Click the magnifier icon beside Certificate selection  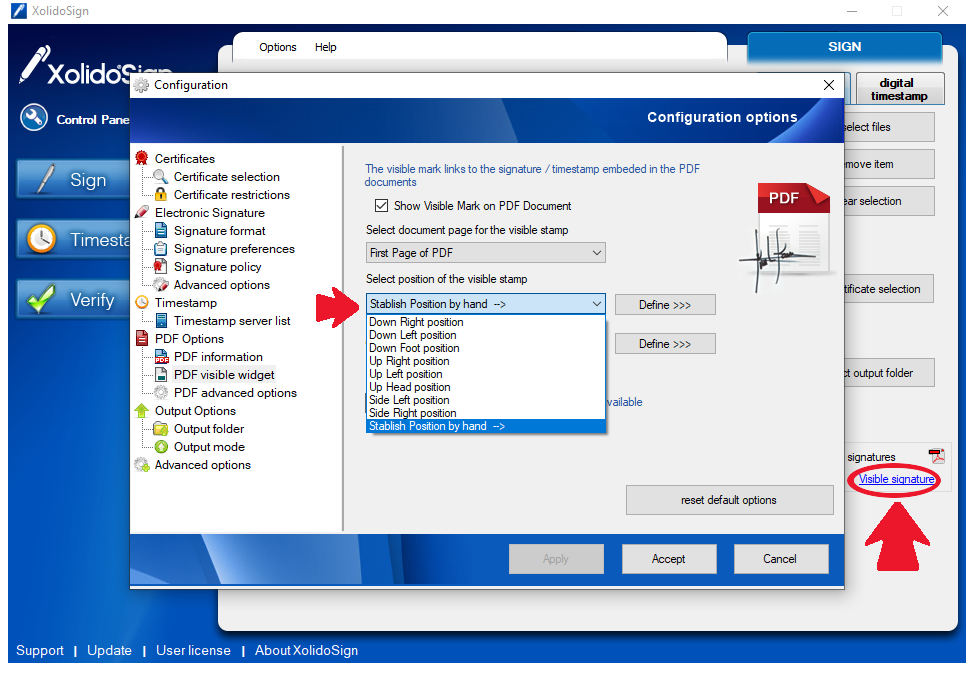161,176
